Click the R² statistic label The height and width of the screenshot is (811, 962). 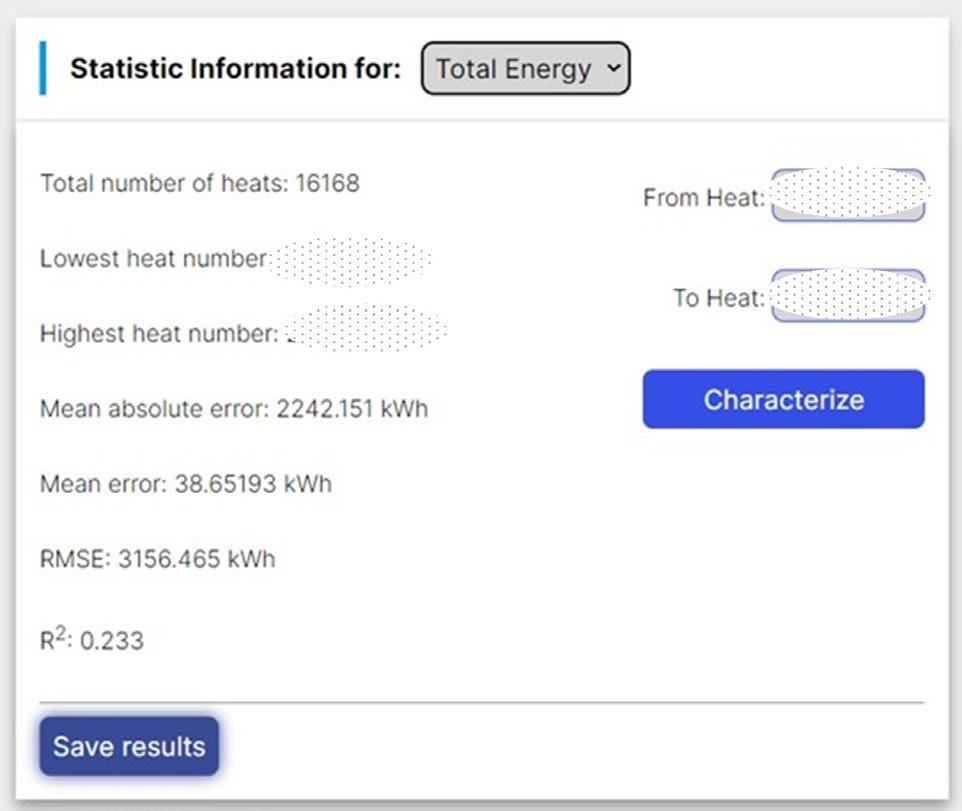point(55,640)
